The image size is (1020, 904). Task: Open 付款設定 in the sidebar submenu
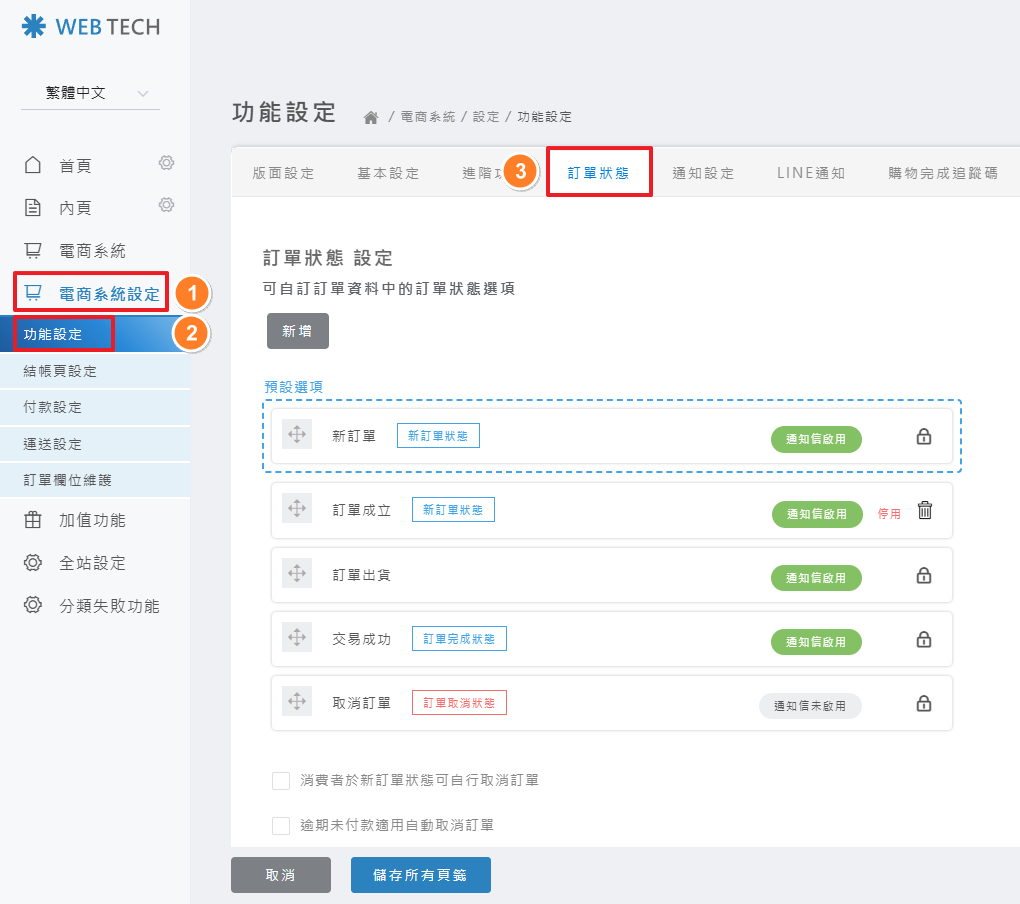coord(54,408)
